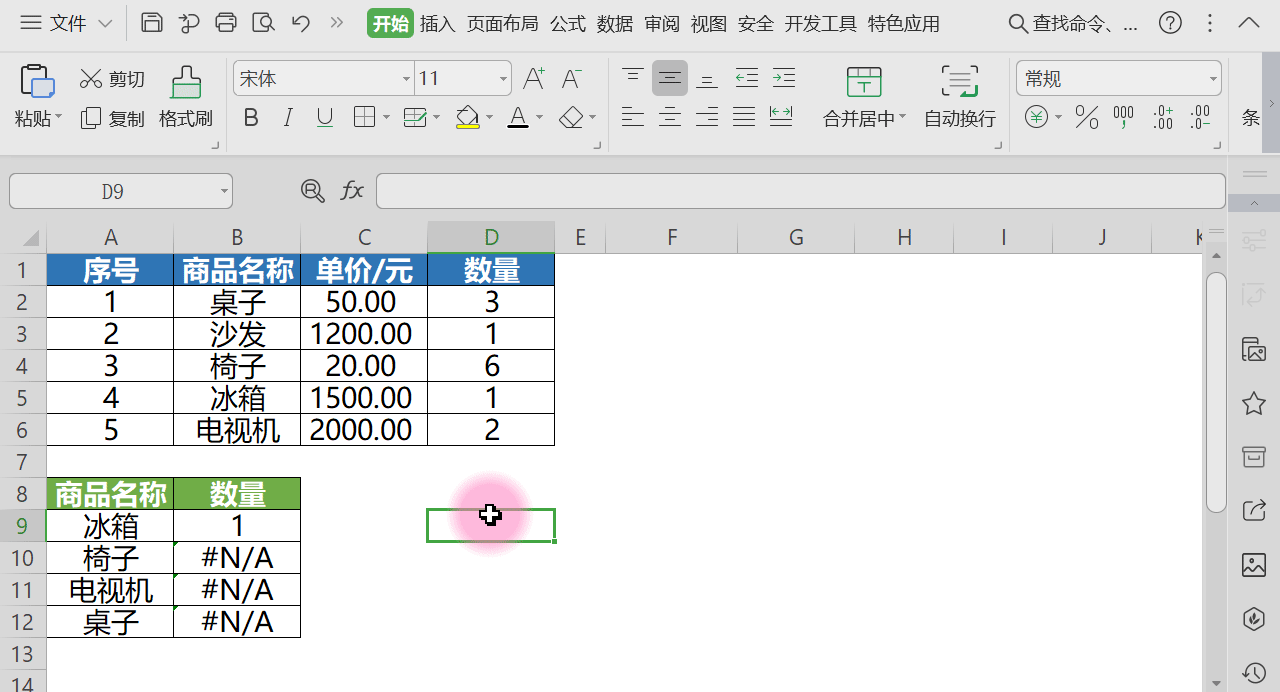Open the find commands search icon
This screenshot has height=692, width=1280.
tap(1018, 23)
